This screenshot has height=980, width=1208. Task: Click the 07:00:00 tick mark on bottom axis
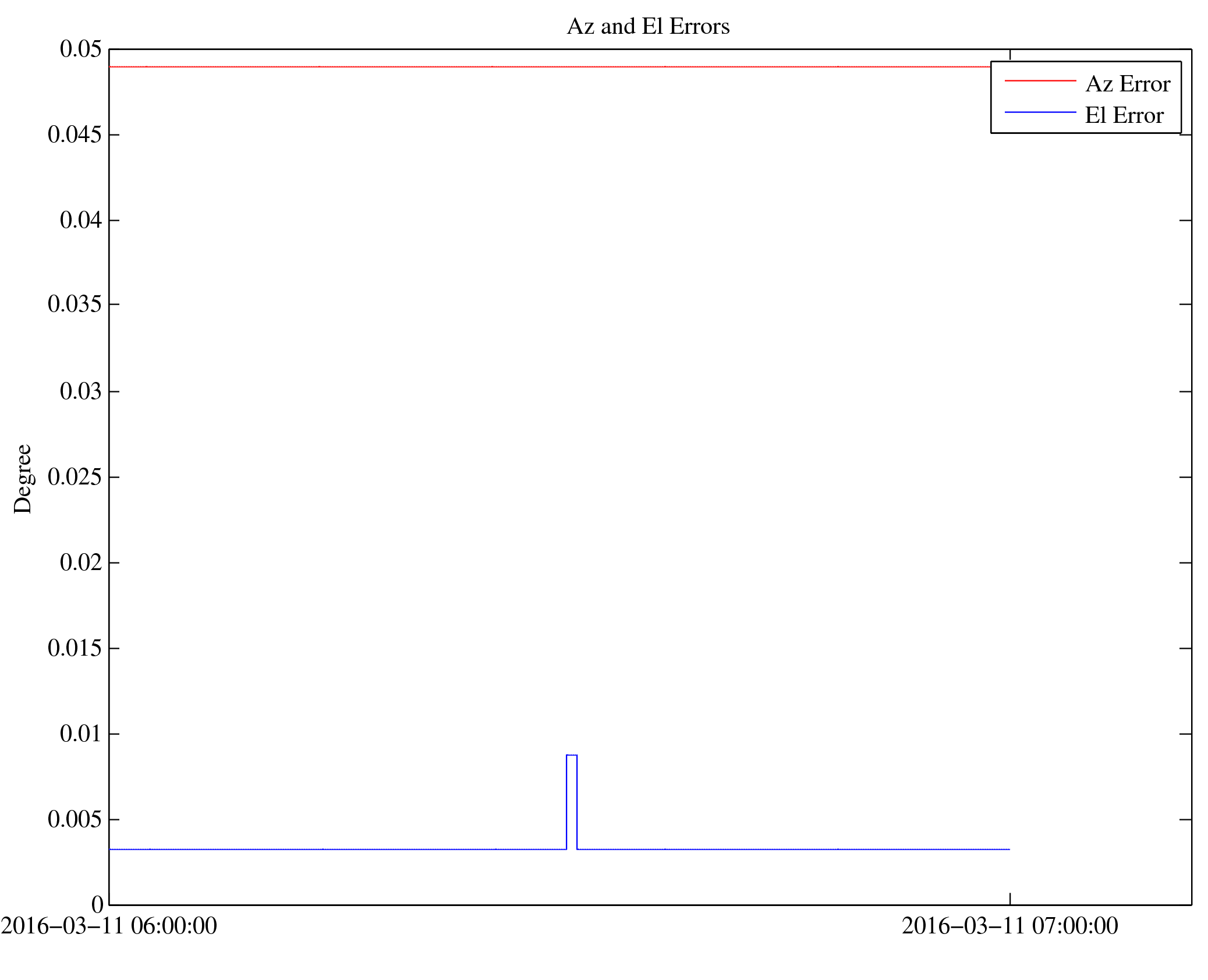click(1009, 898)
